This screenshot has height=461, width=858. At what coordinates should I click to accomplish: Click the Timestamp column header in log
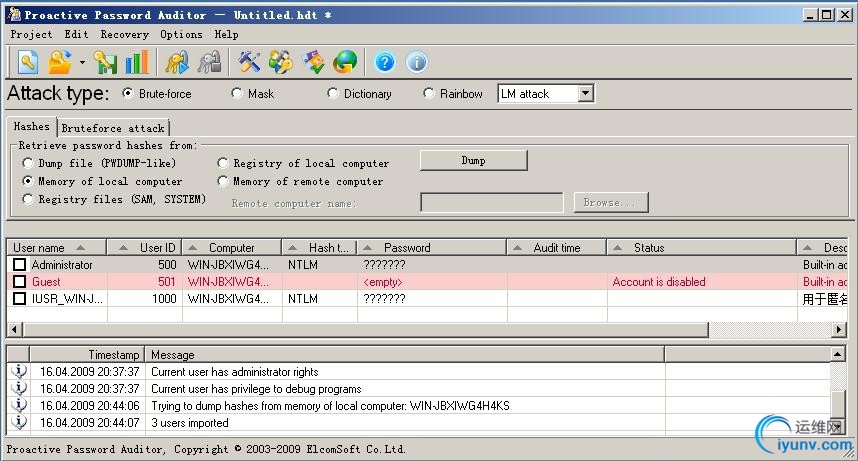tap(88, 354)
